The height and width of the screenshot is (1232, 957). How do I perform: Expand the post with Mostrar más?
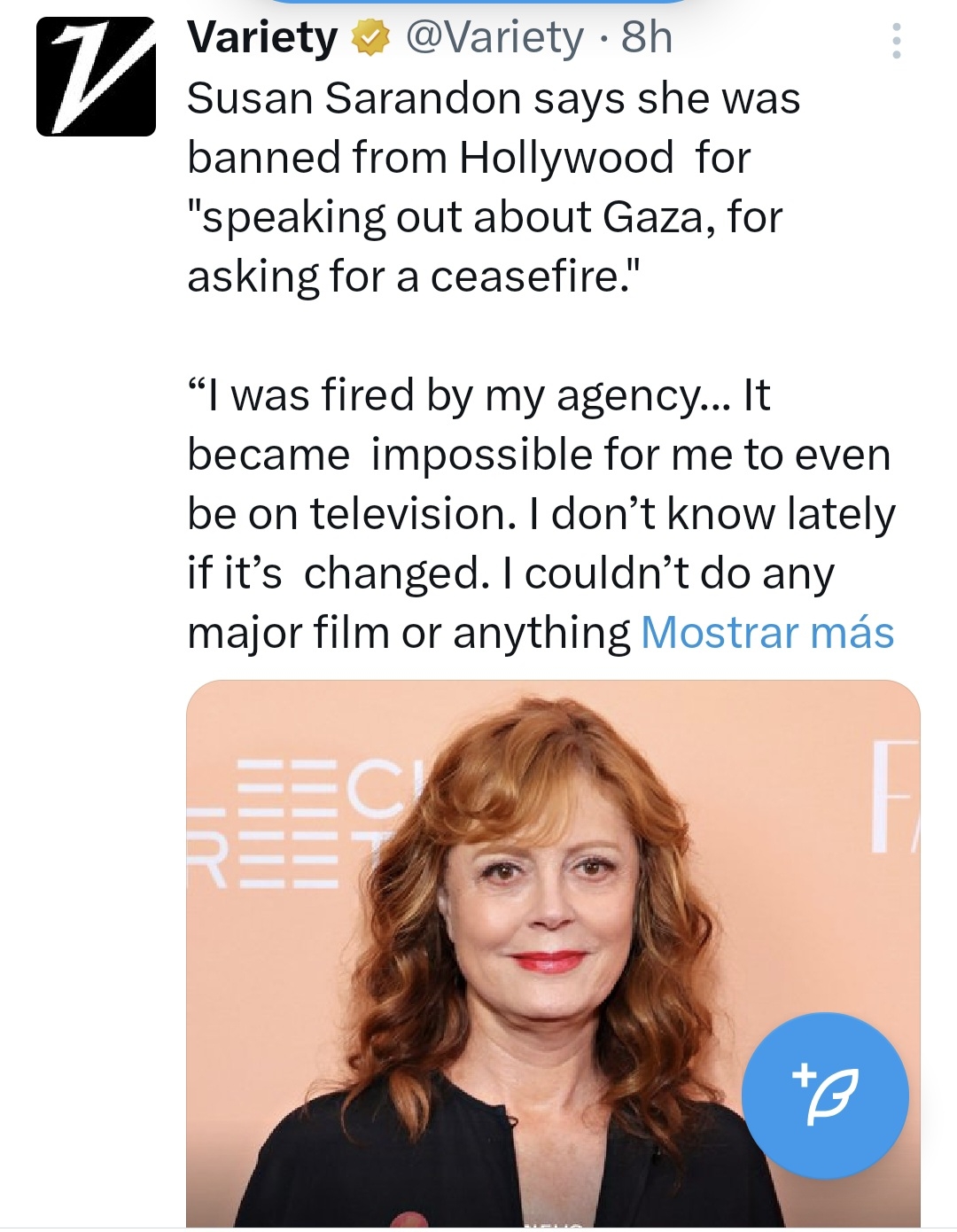coord(767,633)
